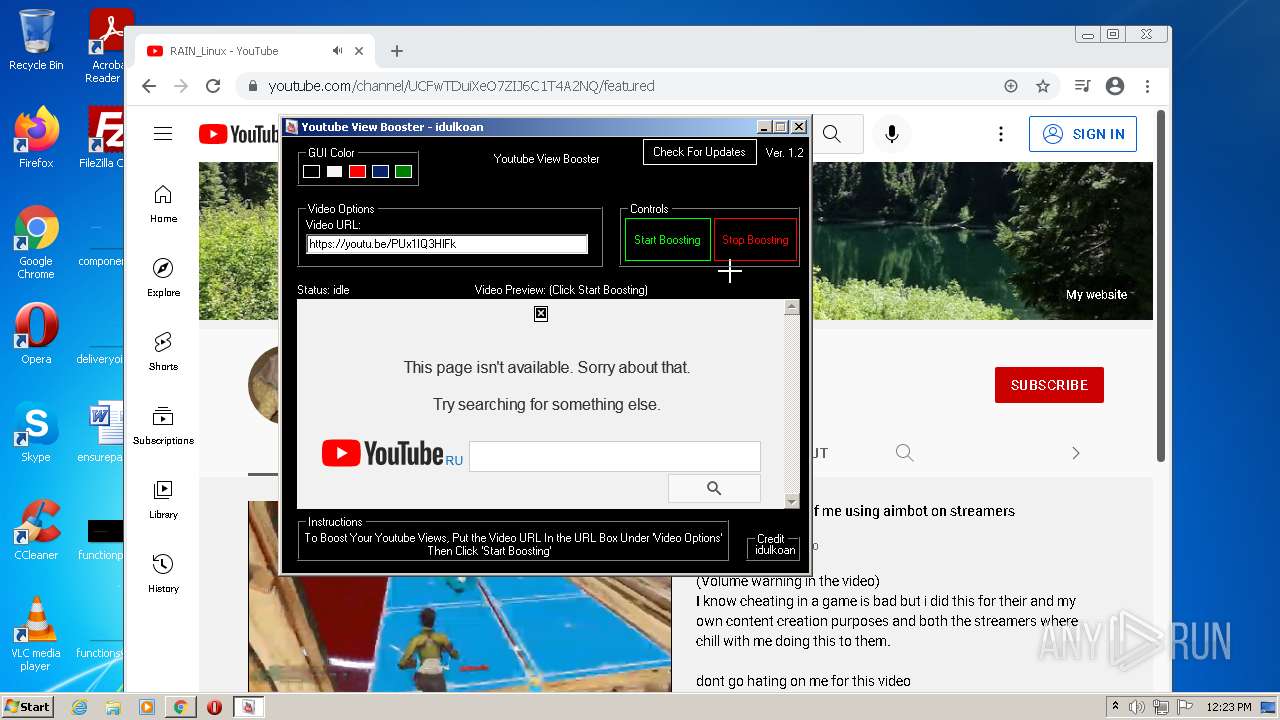1280x720 pixels.
Task: Click the magnifier search button in preview
Action: pos(714,488)
